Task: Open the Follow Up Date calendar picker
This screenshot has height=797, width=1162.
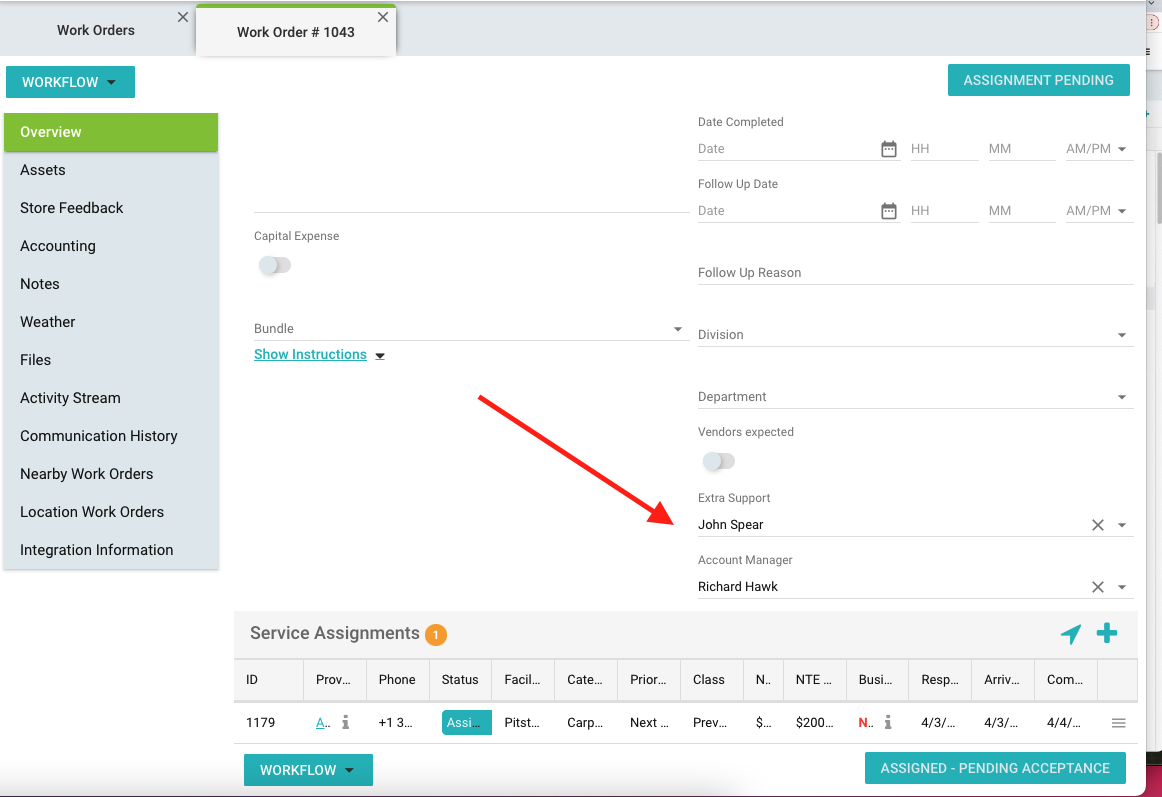Action: coord(888,211)
